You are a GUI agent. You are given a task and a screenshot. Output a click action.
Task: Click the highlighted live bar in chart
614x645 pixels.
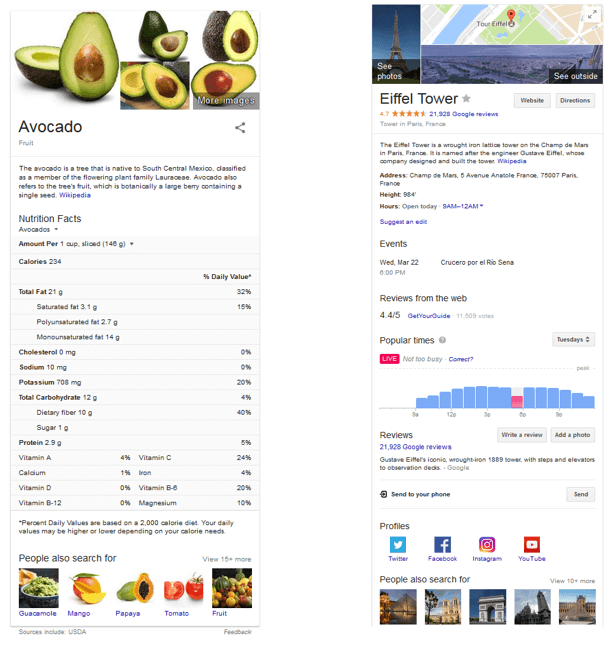[x=517, y=401]
